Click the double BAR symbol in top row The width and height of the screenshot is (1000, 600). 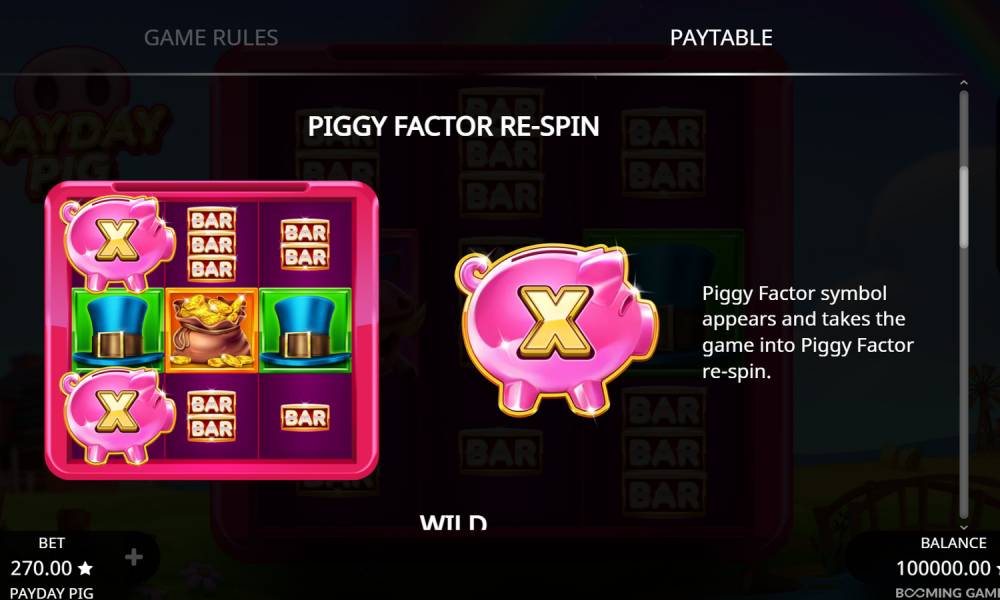click(305, 245)
